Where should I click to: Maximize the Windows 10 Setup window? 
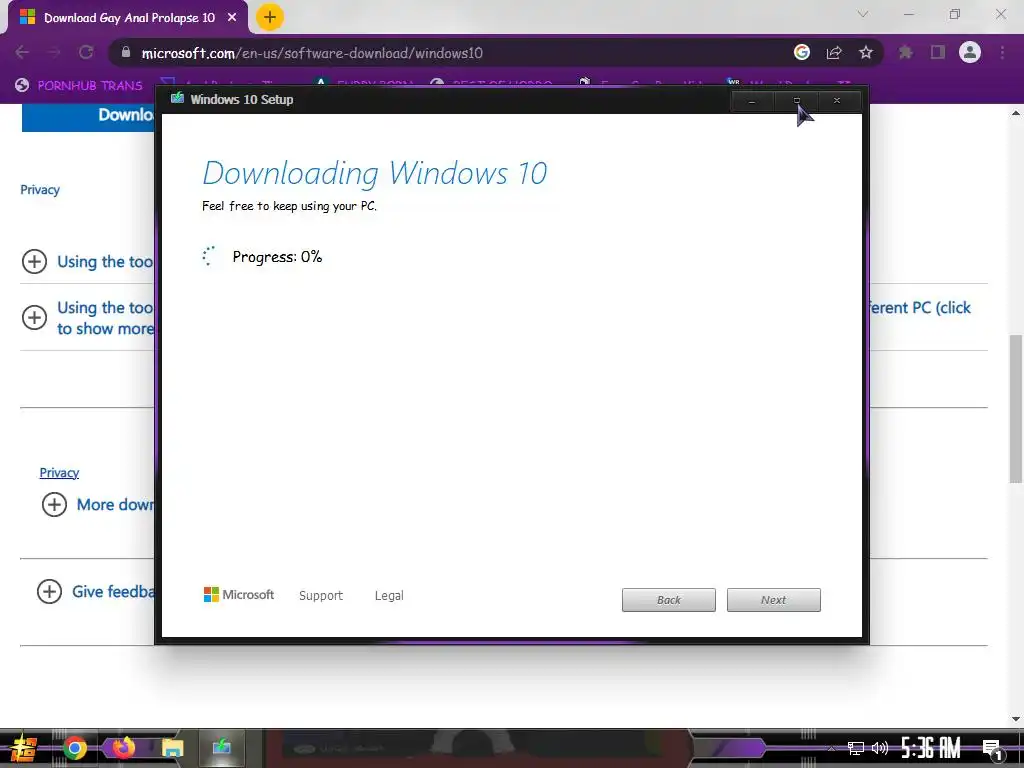[796, 101]
